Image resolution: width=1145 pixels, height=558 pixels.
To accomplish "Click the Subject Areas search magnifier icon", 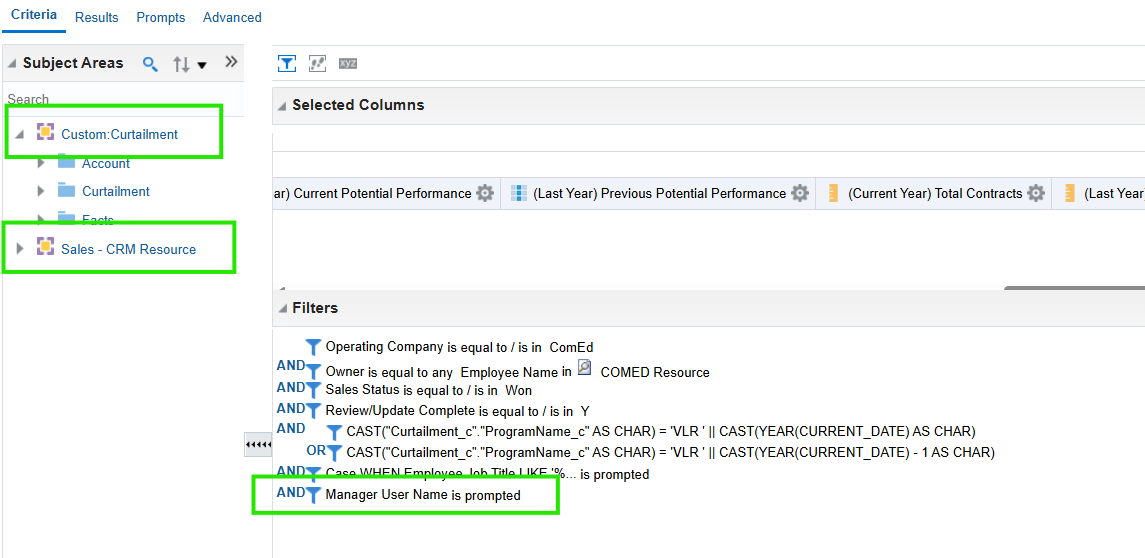I will coord(150,64).
